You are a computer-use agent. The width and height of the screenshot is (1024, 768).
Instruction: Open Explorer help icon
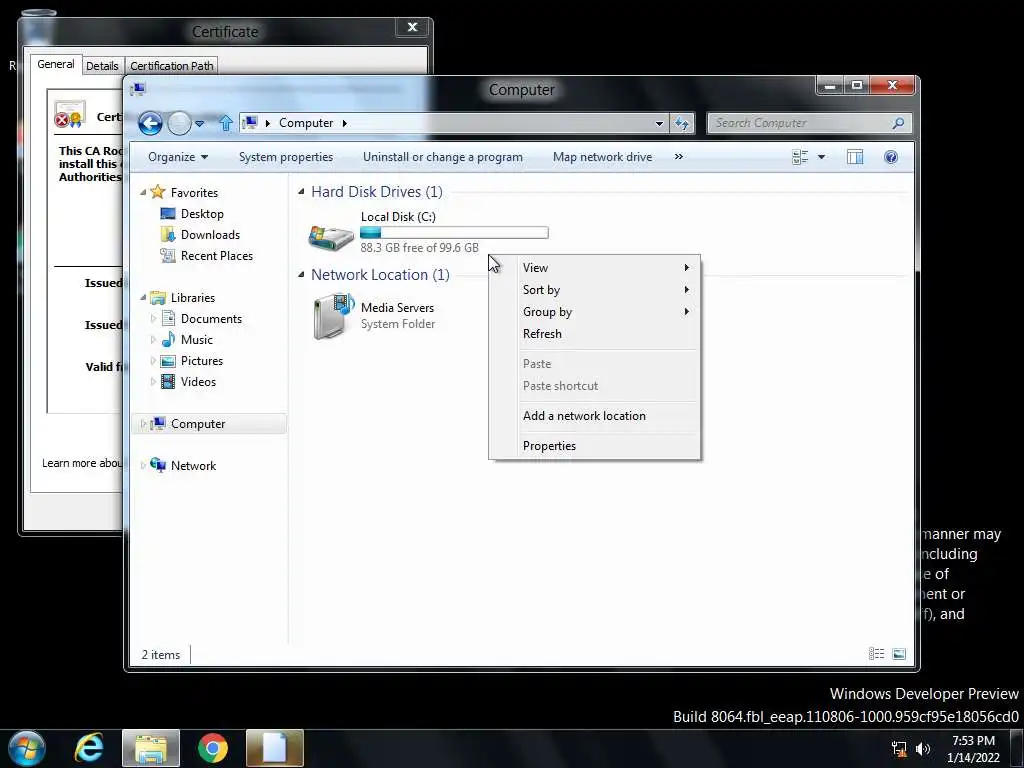tap(891, 157)
